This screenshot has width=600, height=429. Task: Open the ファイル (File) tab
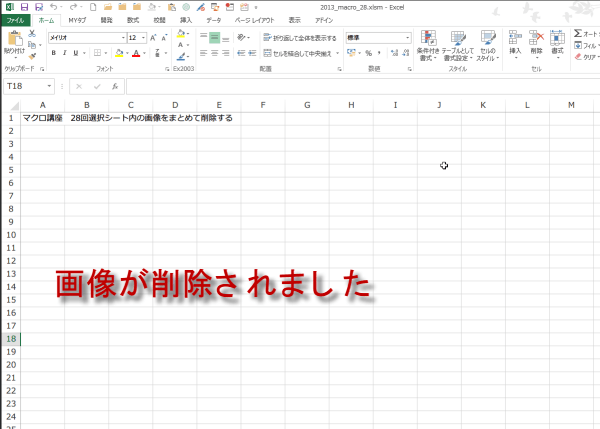15,20
